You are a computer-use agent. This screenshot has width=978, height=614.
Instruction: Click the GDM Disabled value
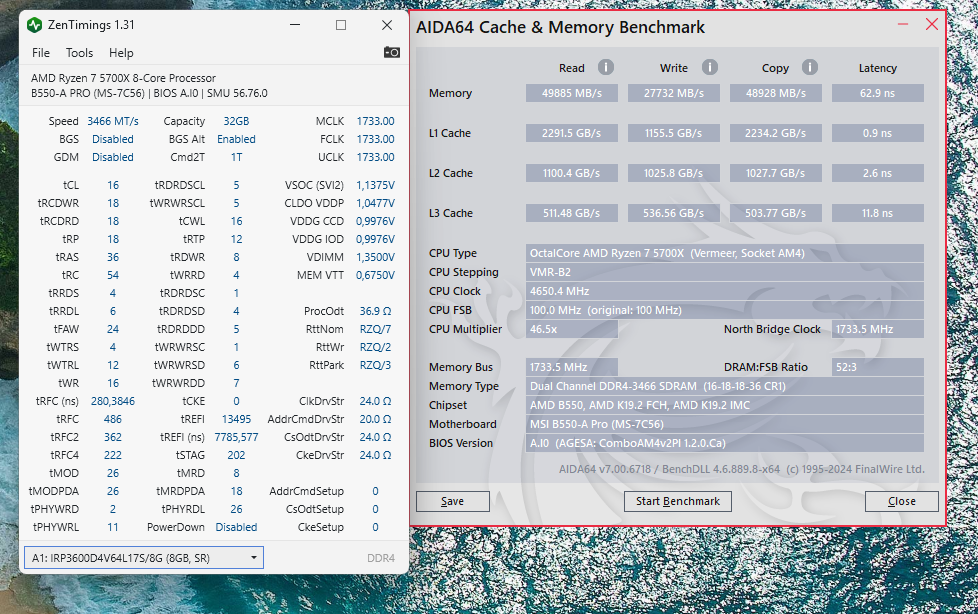point(113,157)
